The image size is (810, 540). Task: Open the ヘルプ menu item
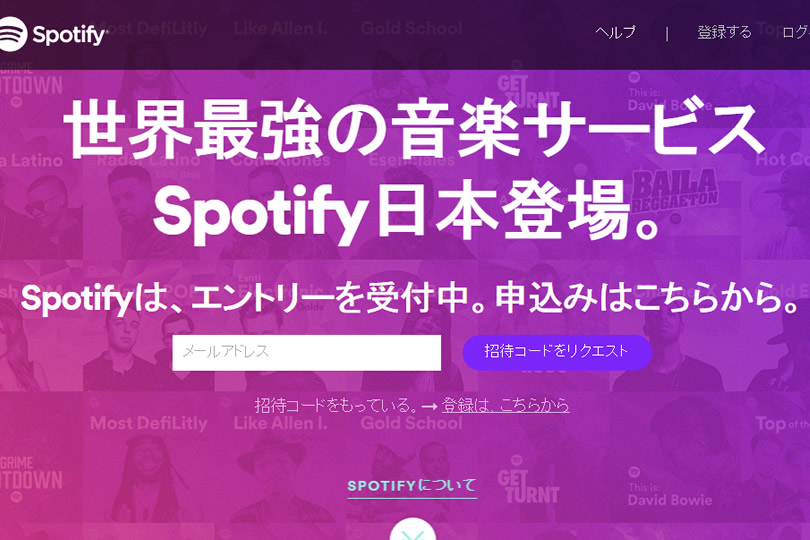point(615,32)
